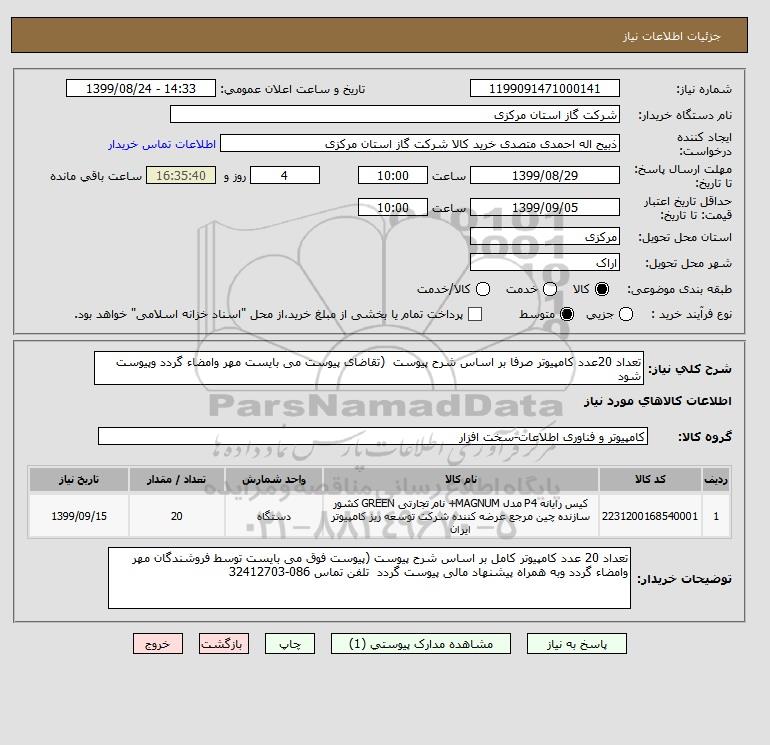770x745 pixels.
Task: Select the کالا/خدمت radio button
Action: [x=483, y=289]
